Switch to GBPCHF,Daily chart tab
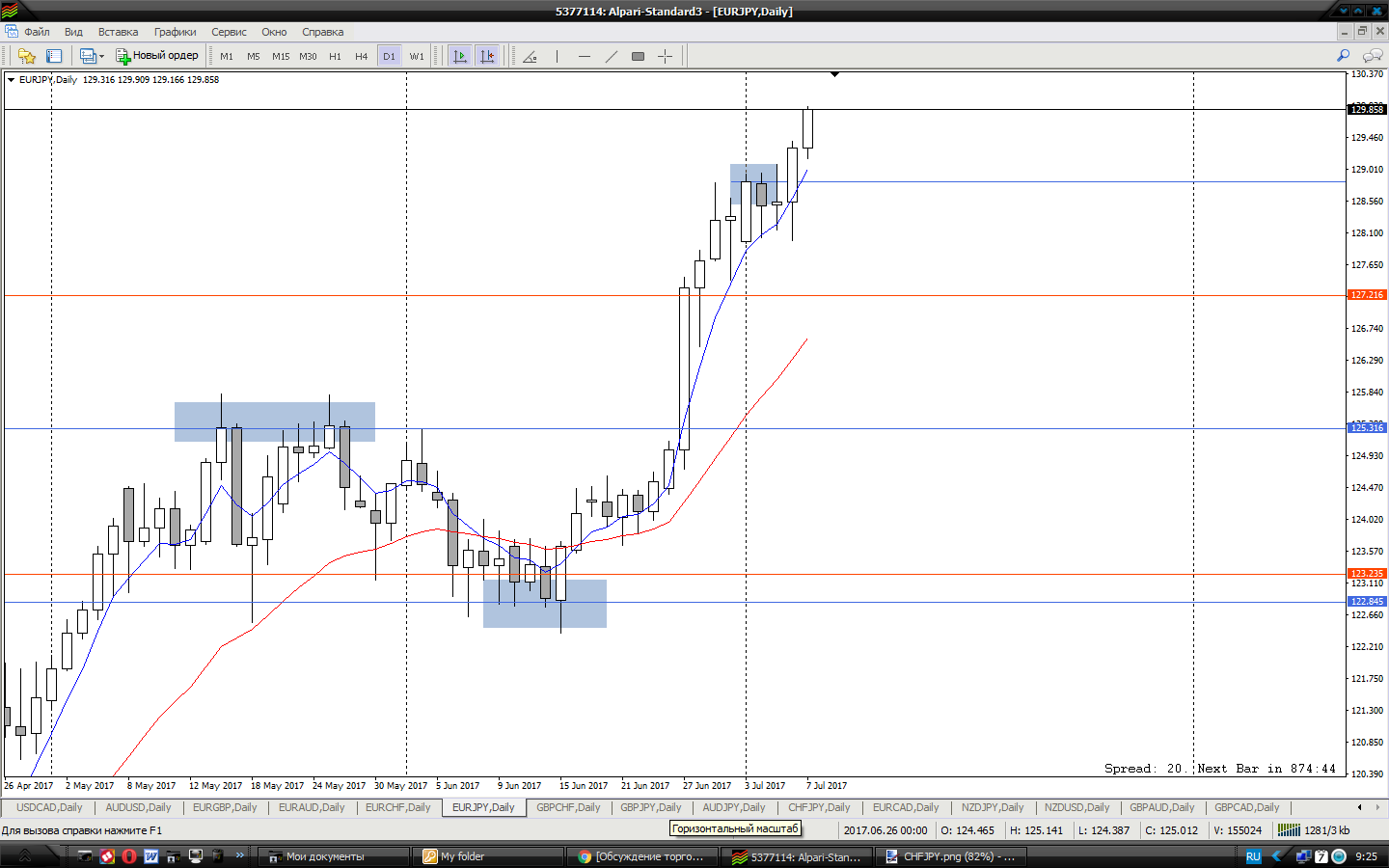Image resolution: width=1389 pixels, height=868 pixels. [x=568, y=807]
